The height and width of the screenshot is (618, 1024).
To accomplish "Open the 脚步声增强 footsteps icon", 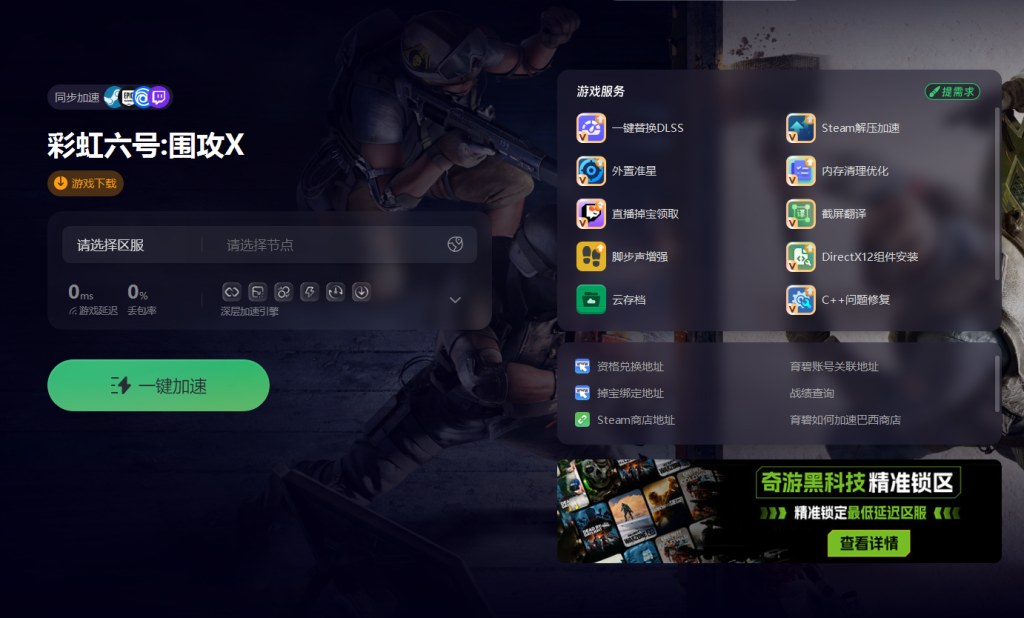I will [591, 257].
